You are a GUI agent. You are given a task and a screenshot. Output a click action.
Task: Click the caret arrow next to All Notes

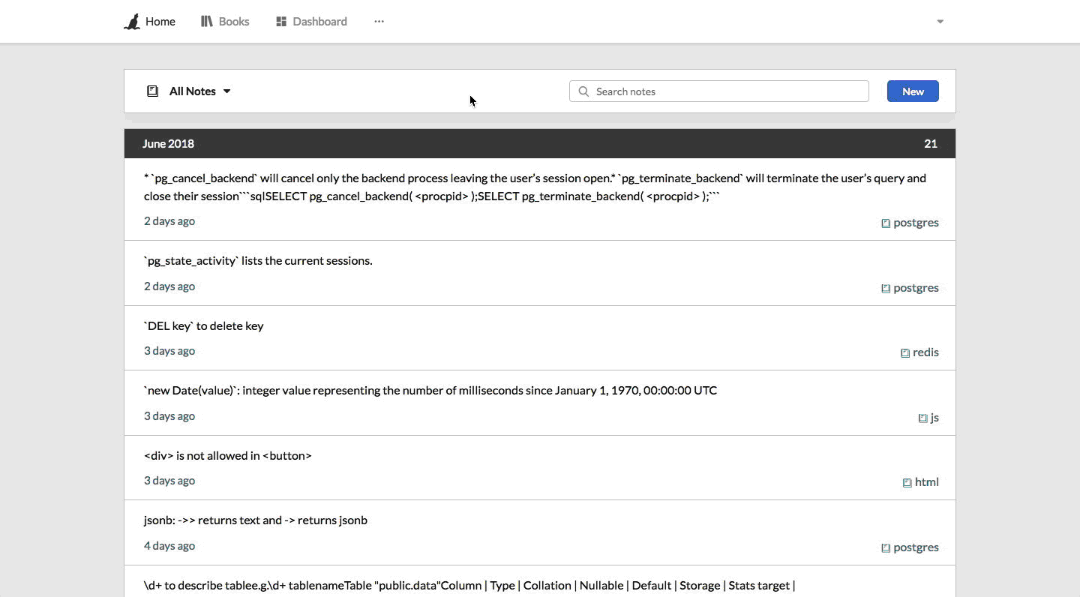pos(227,91)
